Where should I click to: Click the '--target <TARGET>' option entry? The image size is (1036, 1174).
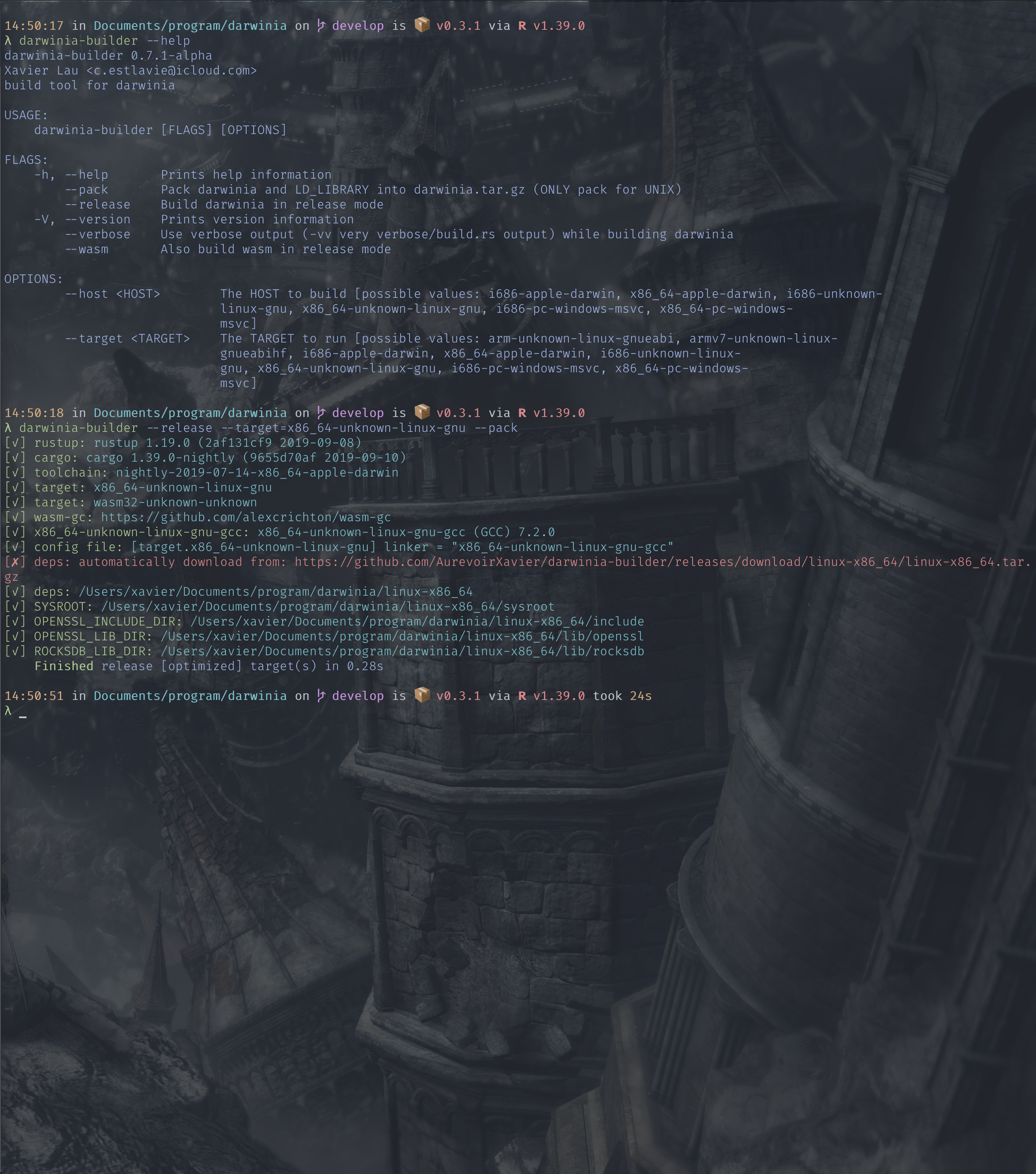127,339
